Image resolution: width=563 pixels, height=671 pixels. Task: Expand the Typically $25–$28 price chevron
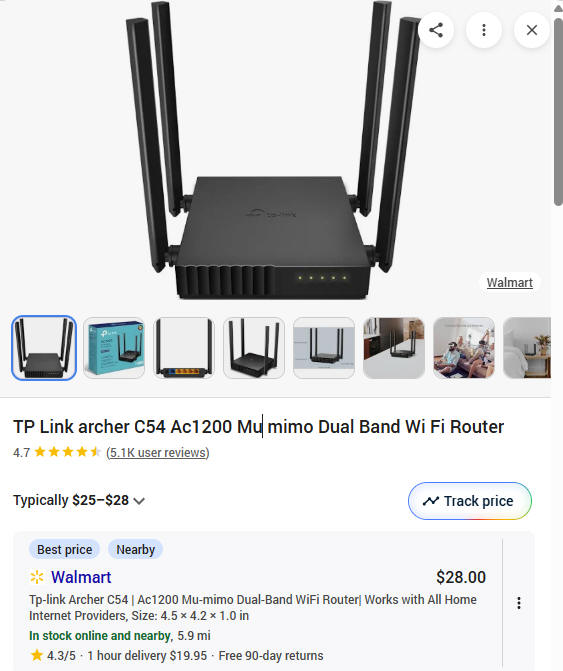coord(139,501)
